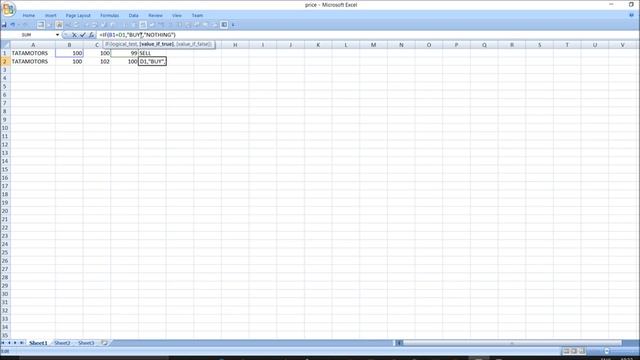Click the value_if_false argument in the tooltip

click(194, 44)
